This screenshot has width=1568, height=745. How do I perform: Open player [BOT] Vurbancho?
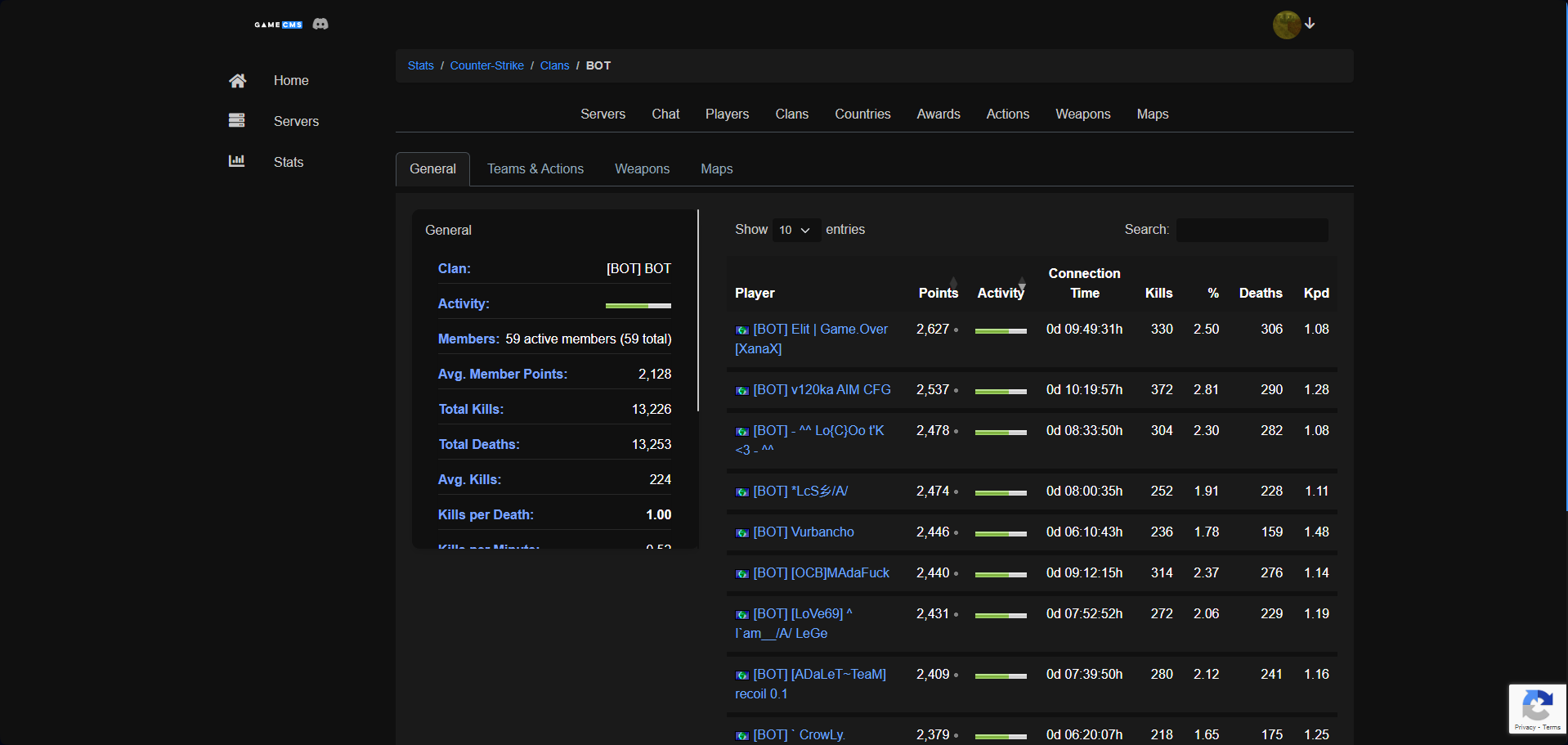(804, 532)
